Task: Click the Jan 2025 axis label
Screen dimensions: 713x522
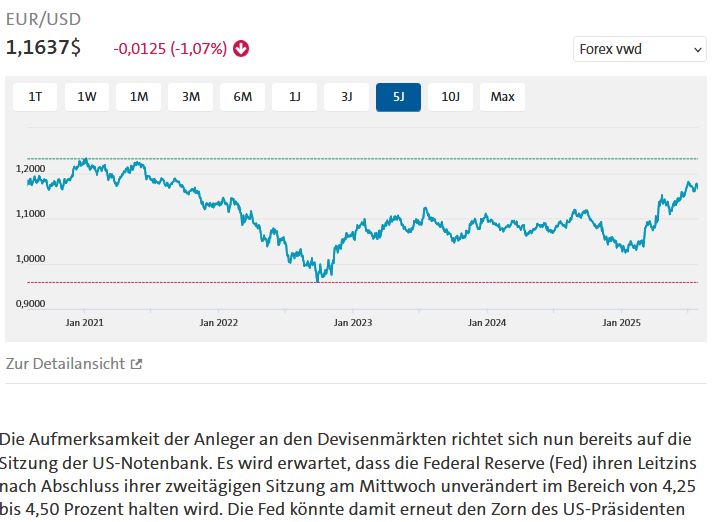Action: click(621, 322)
